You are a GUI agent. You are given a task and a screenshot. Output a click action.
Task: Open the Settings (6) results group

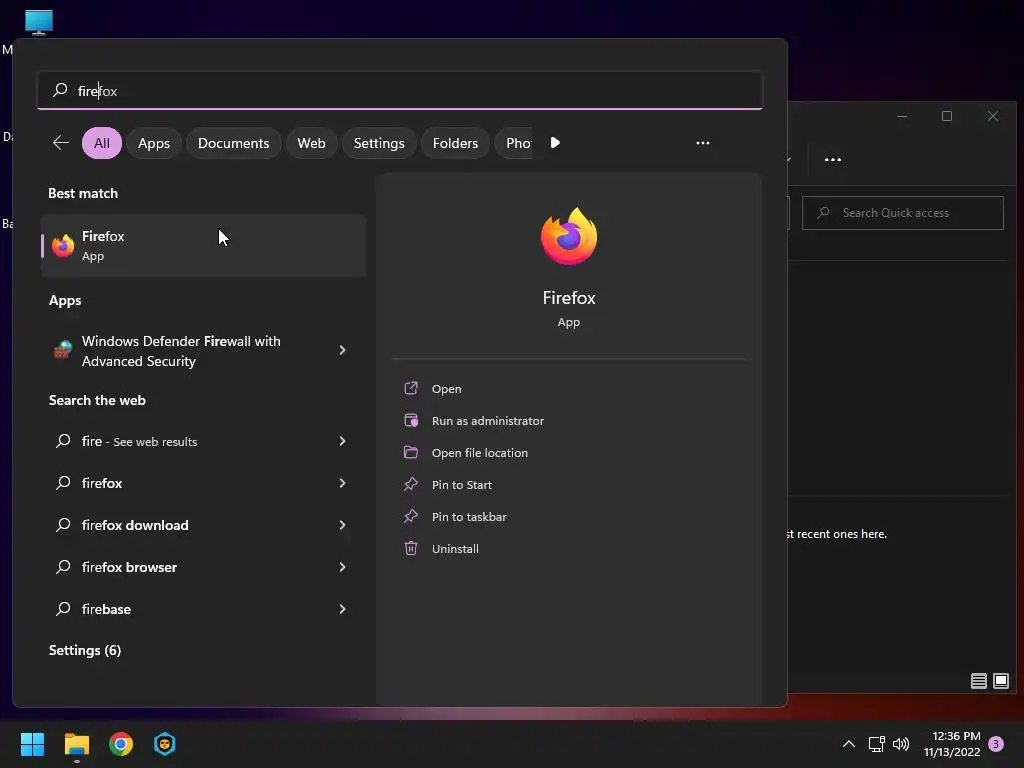click(x=85, y=650)
